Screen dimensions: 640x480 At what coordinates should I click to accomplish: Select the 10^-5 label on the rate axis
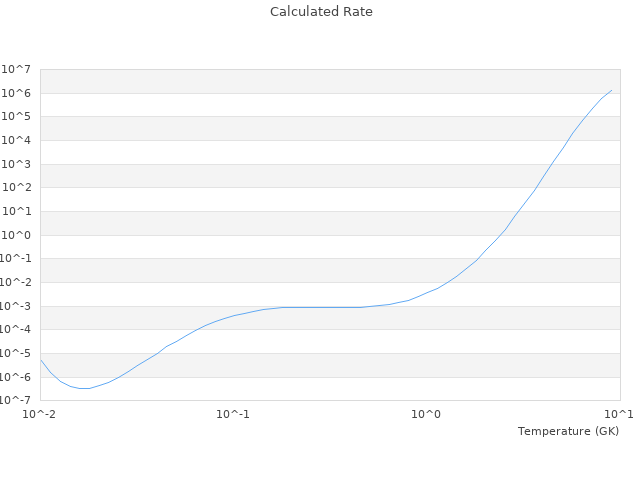[16, 354]
